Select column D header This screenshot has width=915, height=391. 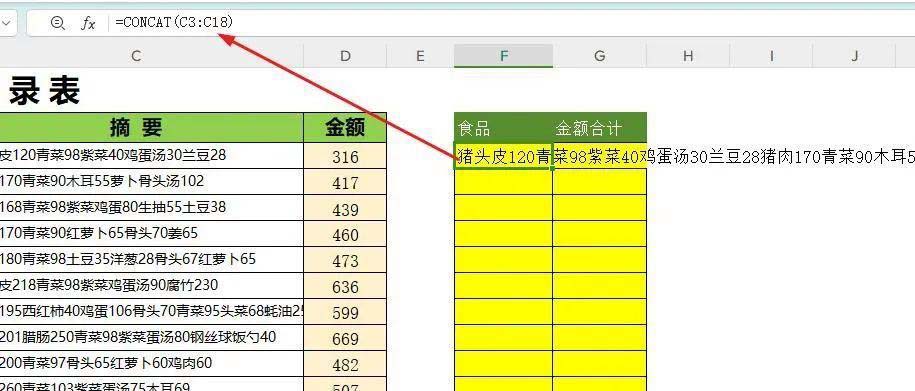coord(345,56)
